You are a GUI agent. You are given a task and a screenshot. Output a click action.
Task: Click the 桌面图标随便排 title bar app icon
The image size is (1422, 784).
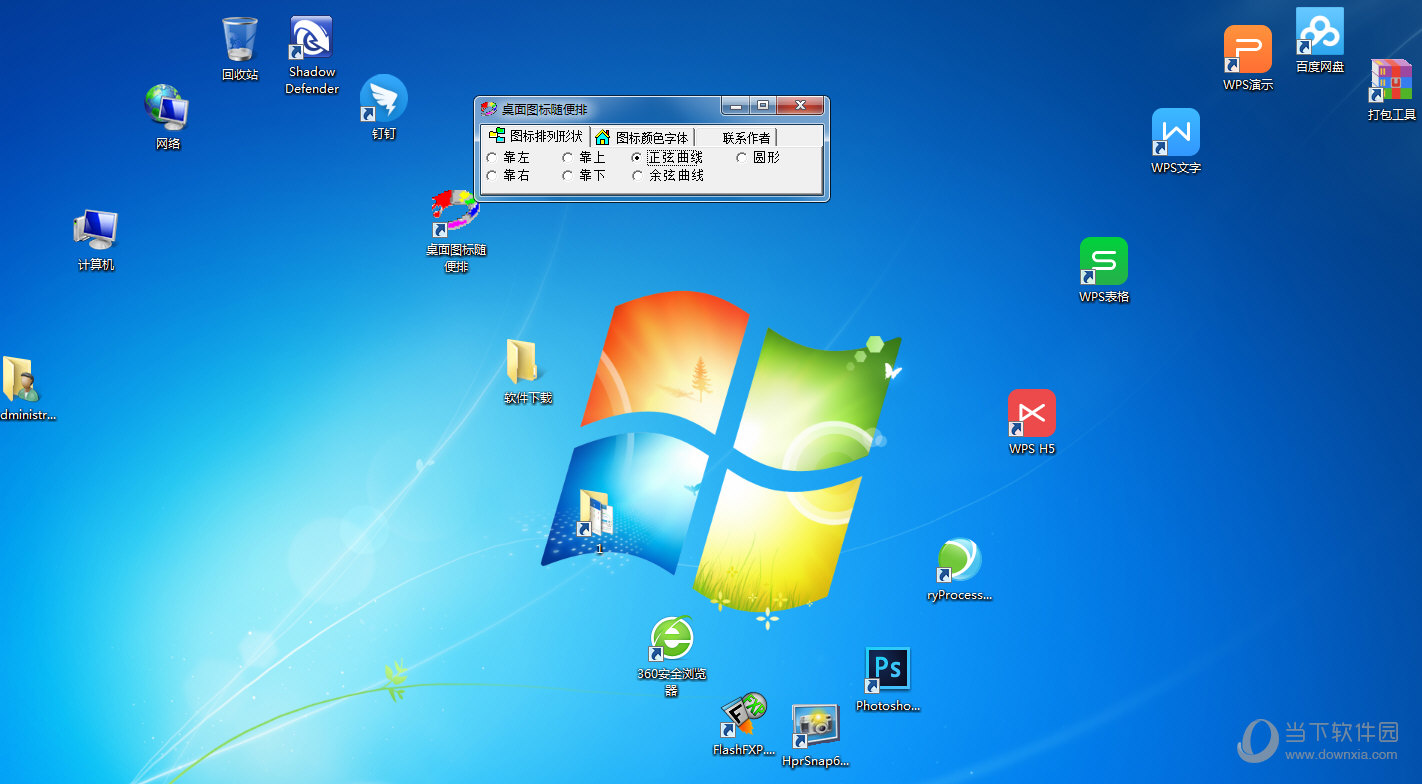489,109
